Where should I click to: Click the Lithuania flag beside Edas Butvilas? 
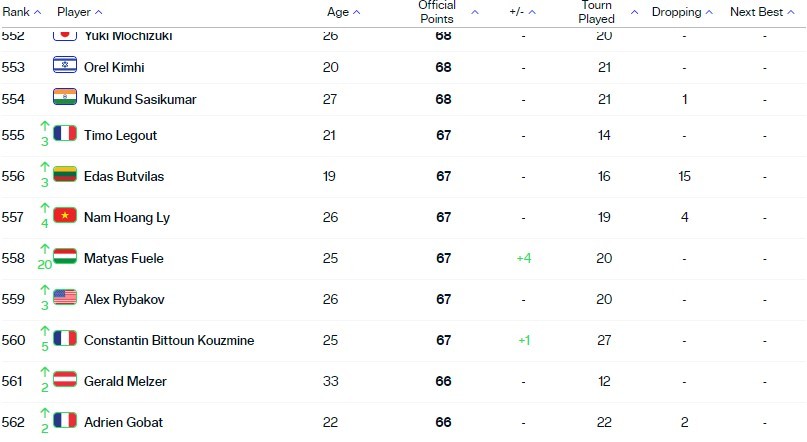tap(65, 174)
